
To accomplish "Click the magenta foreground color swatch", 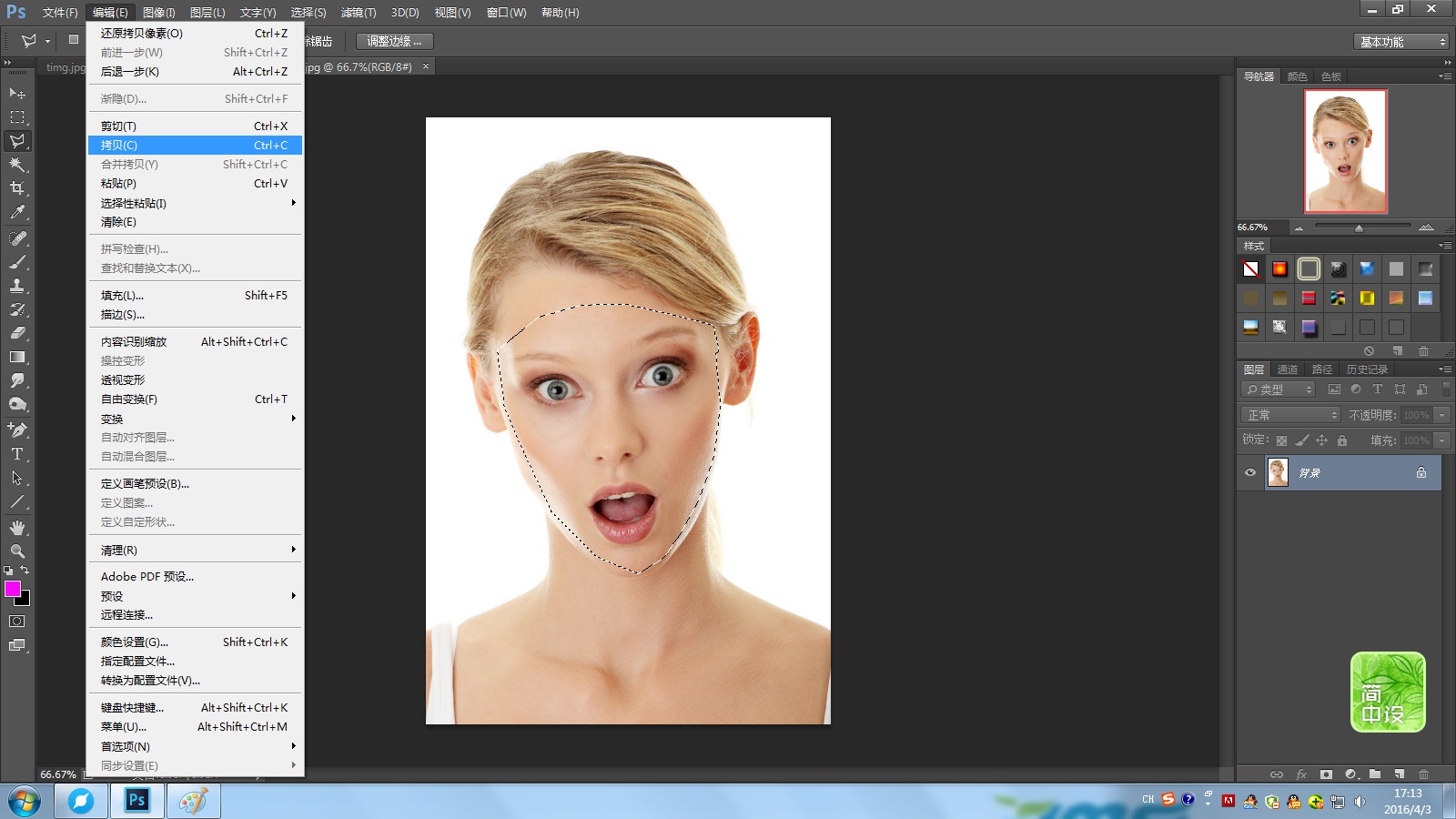I will coord(12,588).
